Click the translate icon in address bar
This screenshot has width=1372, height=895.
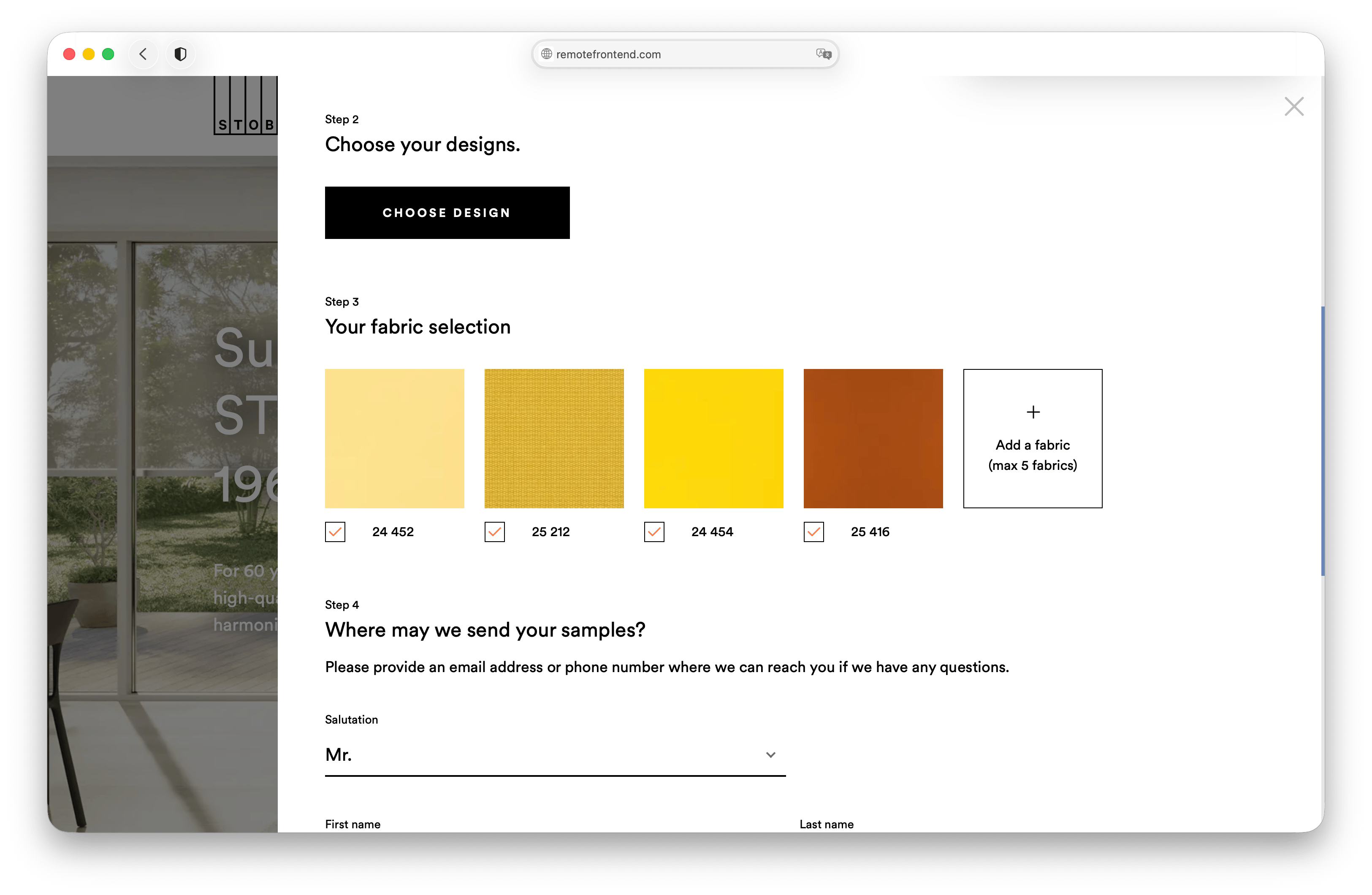coord(823,54)
